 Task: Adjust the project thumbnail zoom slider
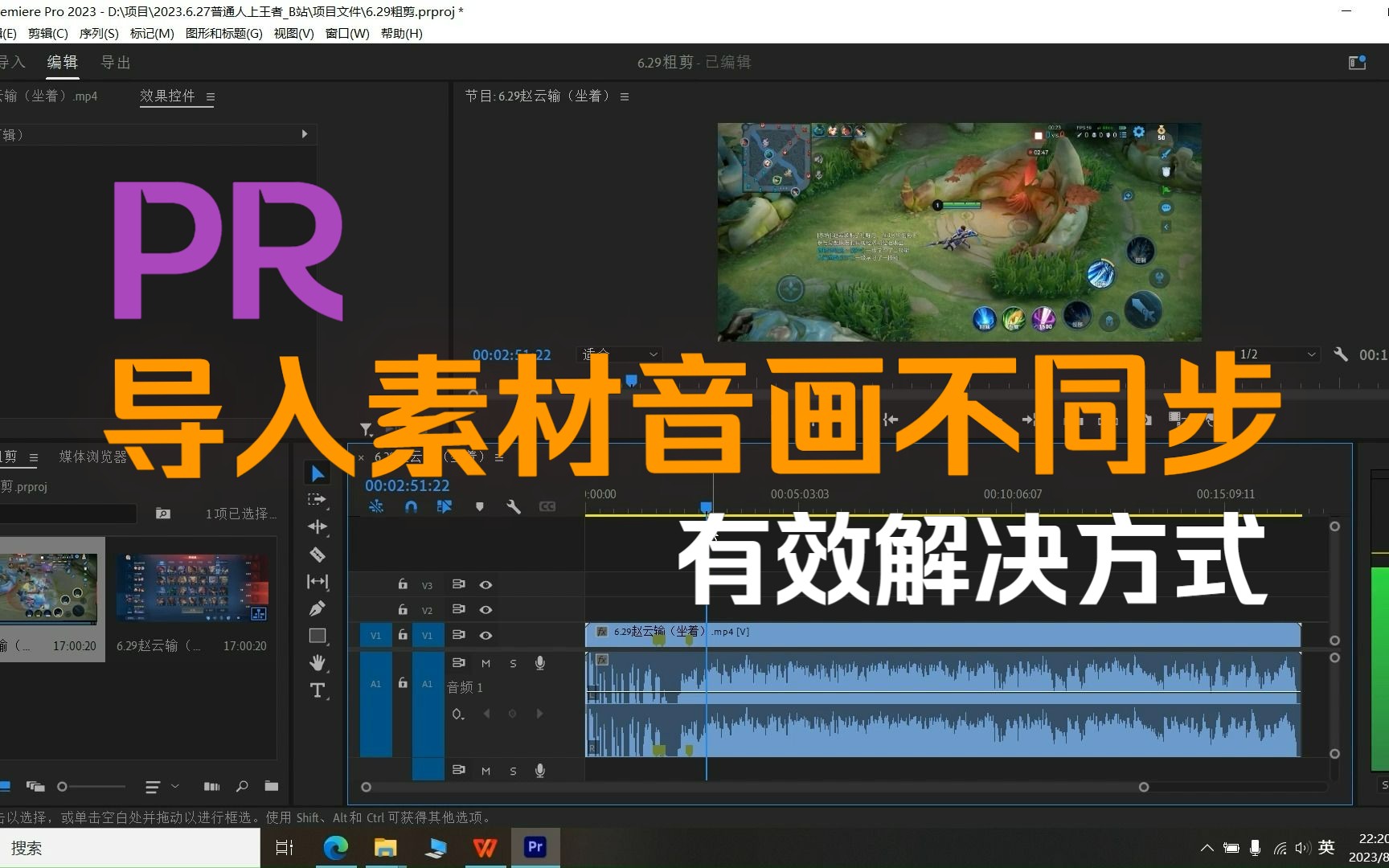click(62, 786)
